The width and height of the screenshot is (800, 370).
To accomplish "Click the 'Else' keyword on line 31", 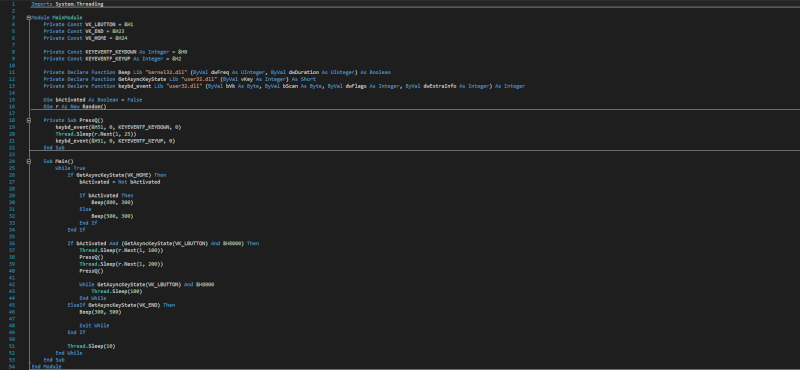I will [85, 209].
